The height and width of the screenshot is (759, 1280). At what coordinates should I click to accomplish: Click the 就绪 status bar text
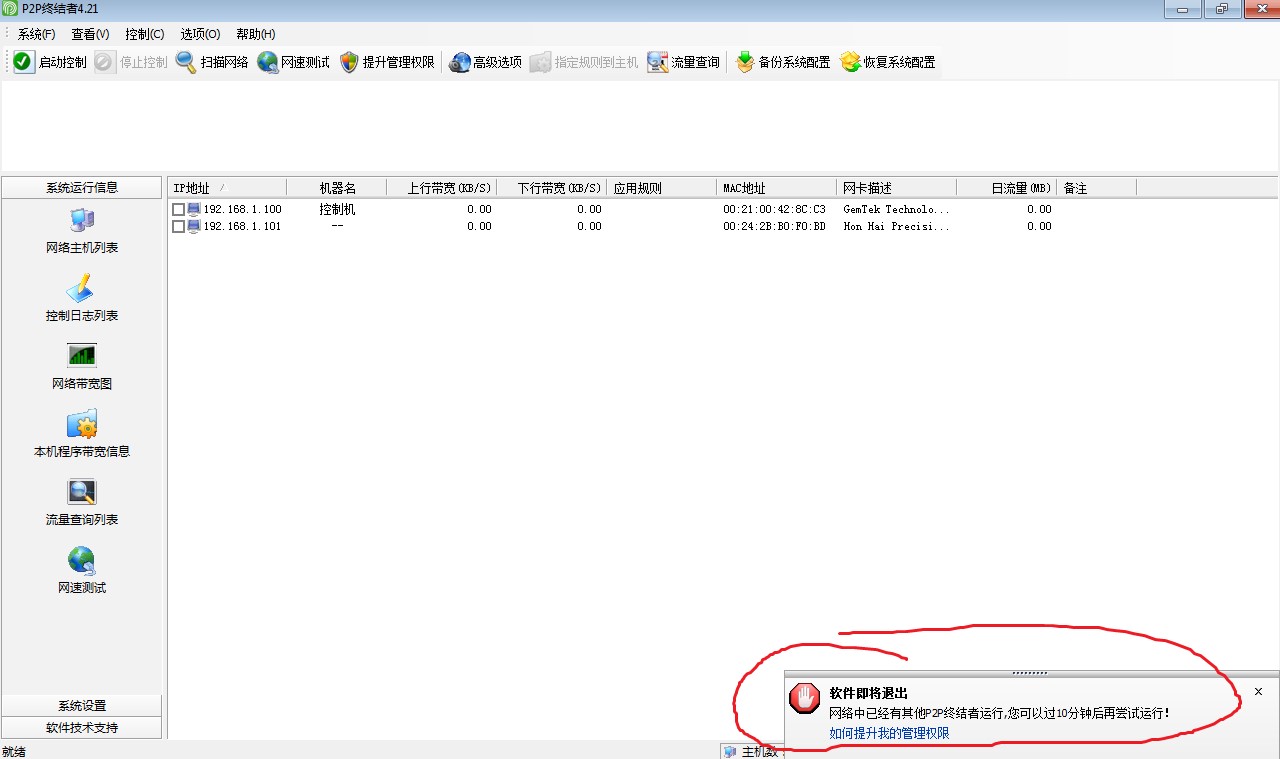coord(14,751)
